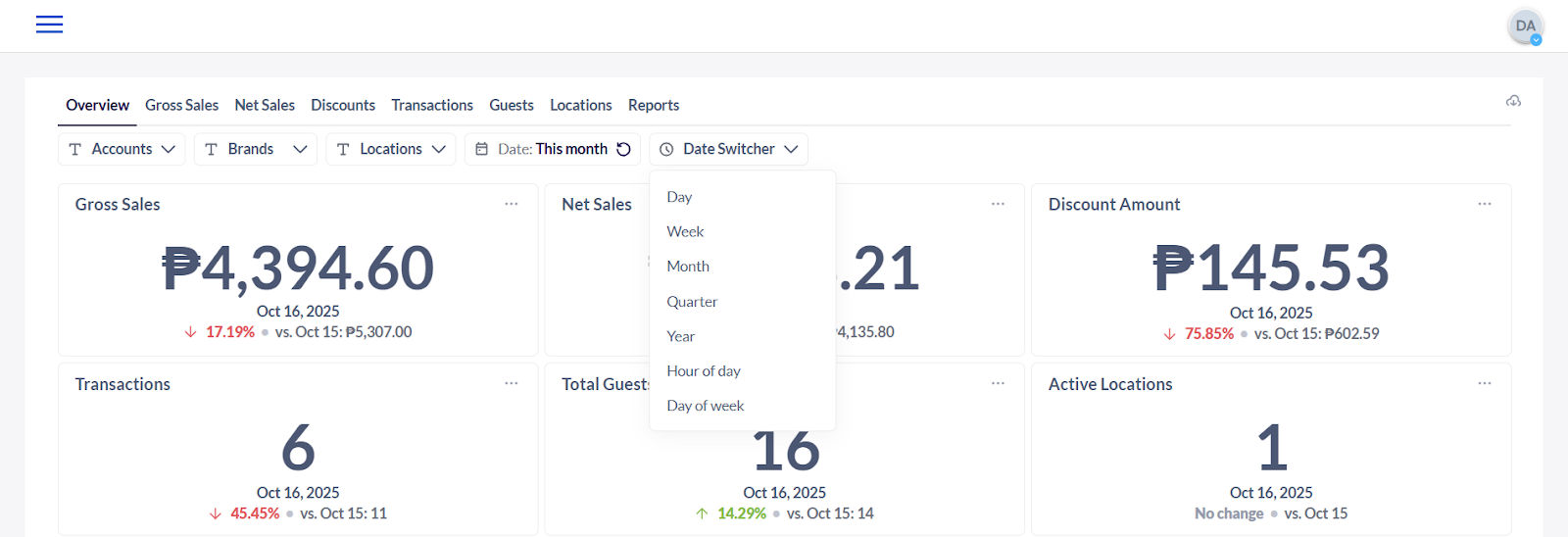This screenshot has height=537, width=1568.
Task: Open Gross Sales card options ellipsis
Action: (511, 204)
